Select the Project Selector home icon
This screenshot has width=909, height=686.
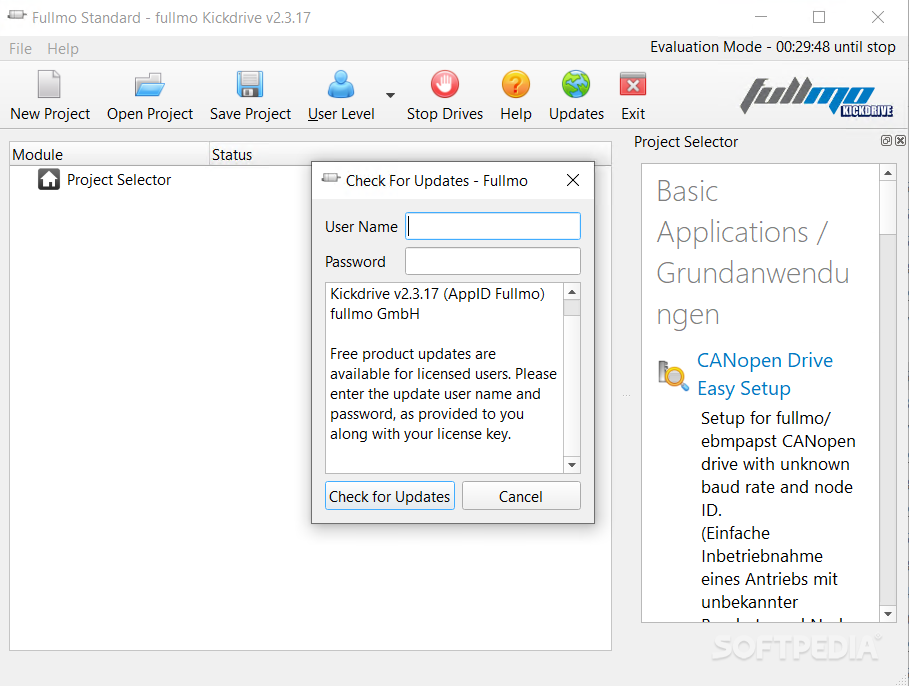49,179
